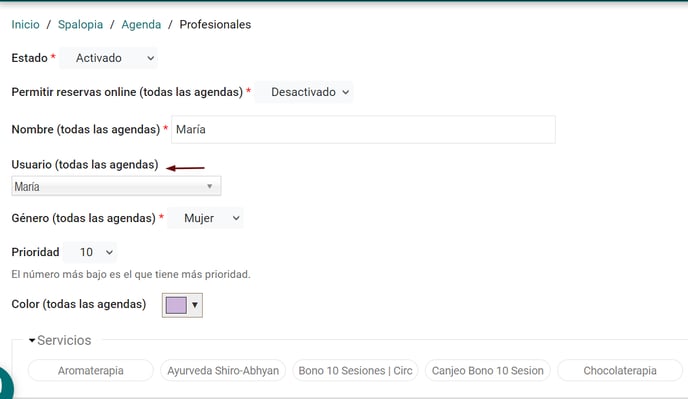
Task: Open the Spalopia breadcrumb link
Action: pos(80,25)
